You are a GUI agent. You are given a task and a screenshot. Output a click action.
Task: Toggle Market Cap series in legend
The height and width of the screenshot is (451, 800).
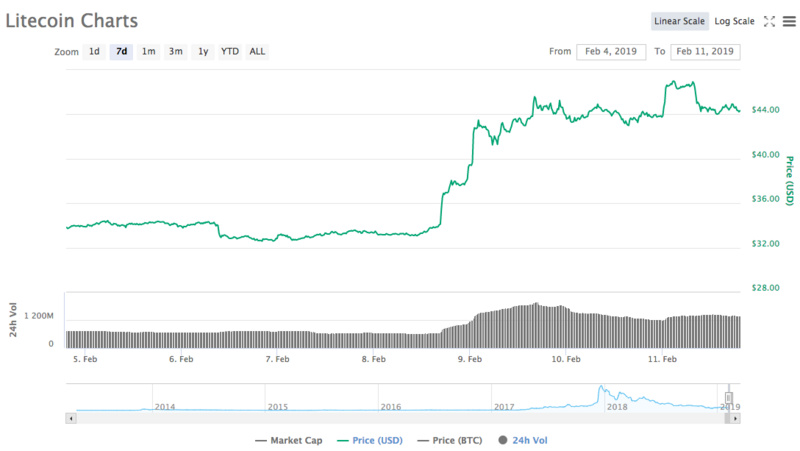pos(289,440)
